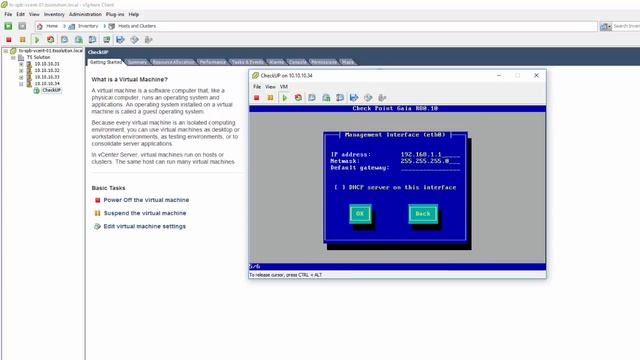The width and height of the screenshot is (640, 360).
Task: Click Suspend the virtual machine link
Action: coord(145,213)
